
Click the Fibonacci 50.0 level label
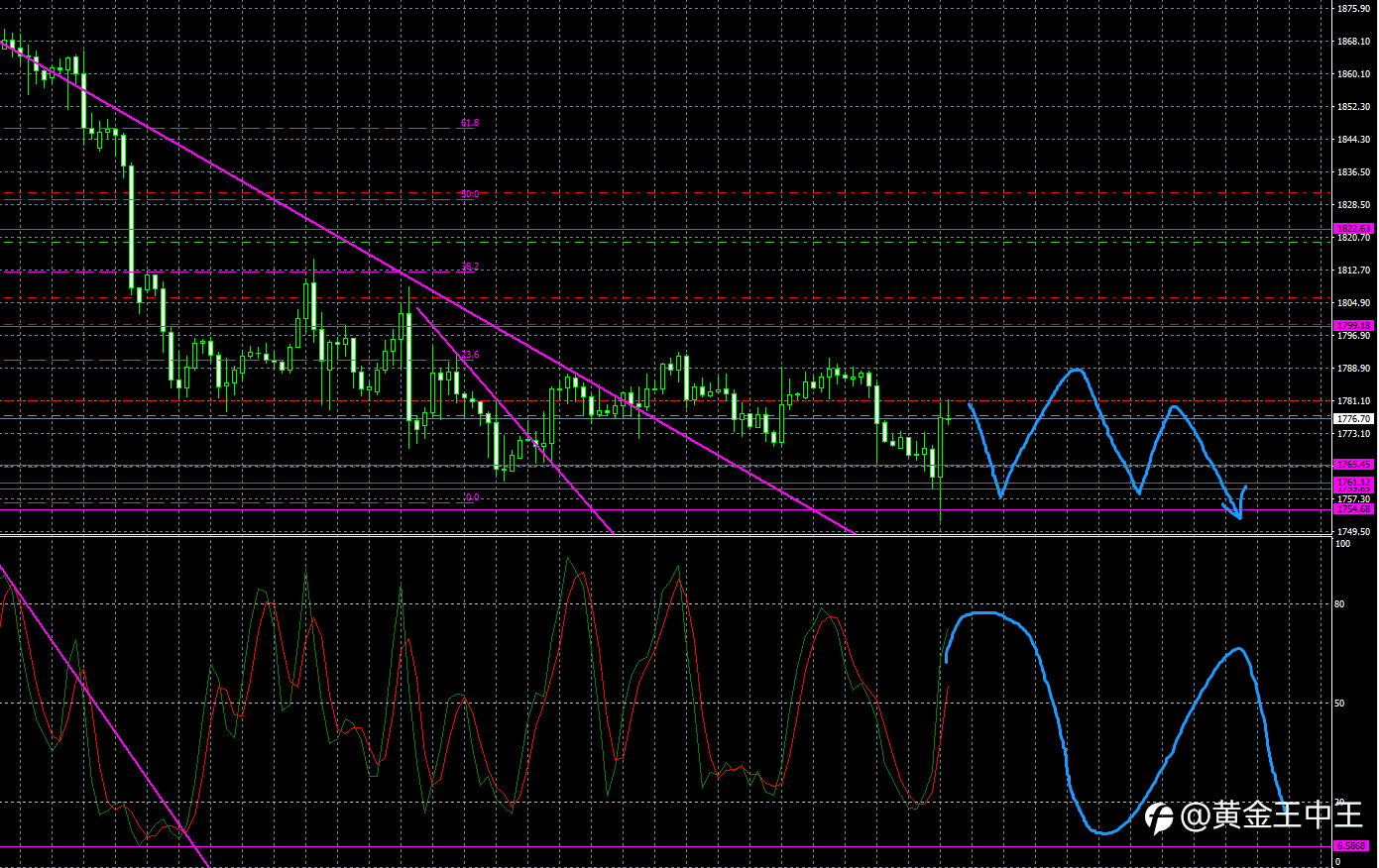click(x=470, y=194)
